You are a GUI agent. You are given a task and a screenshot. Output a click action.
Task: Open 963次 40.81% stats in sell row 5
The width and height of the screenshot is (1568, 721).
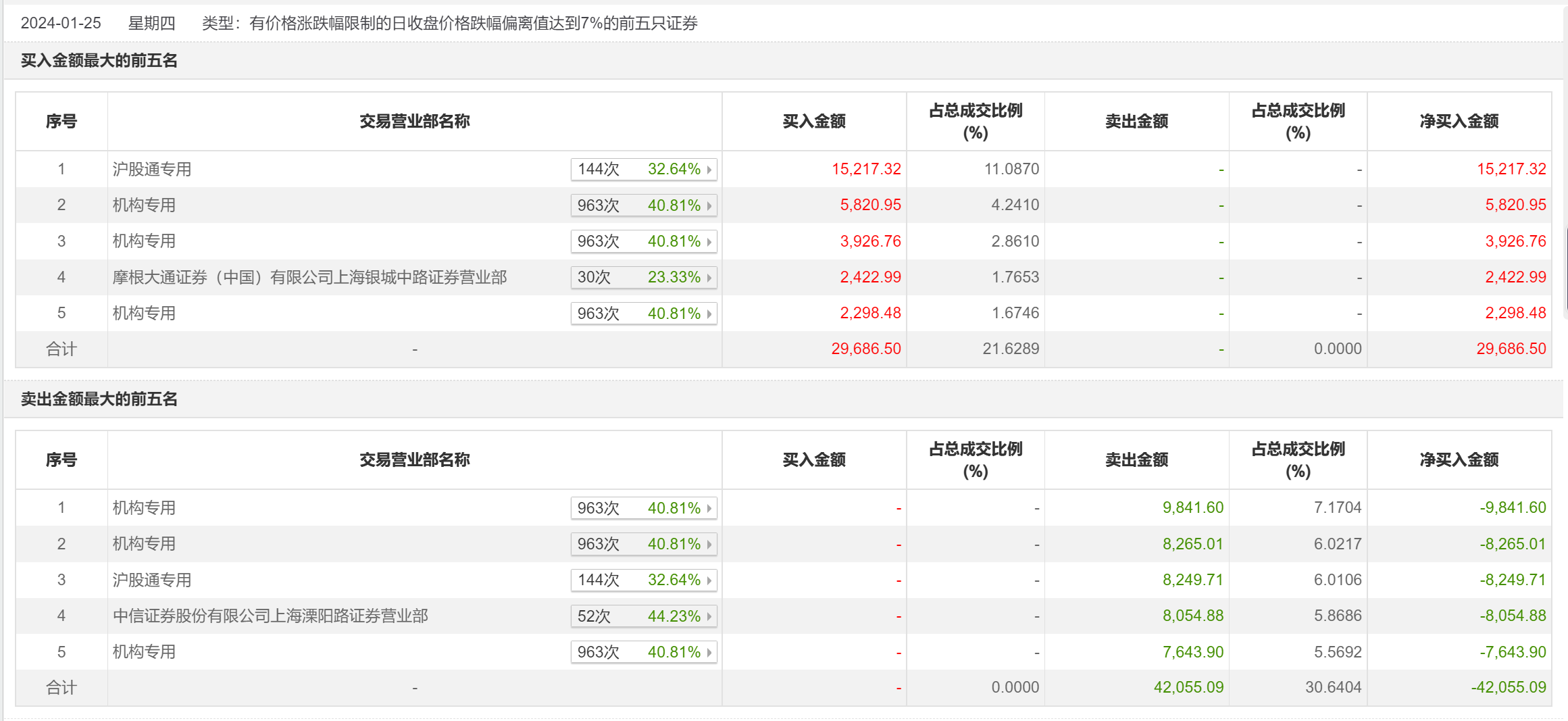coord(642,652)
